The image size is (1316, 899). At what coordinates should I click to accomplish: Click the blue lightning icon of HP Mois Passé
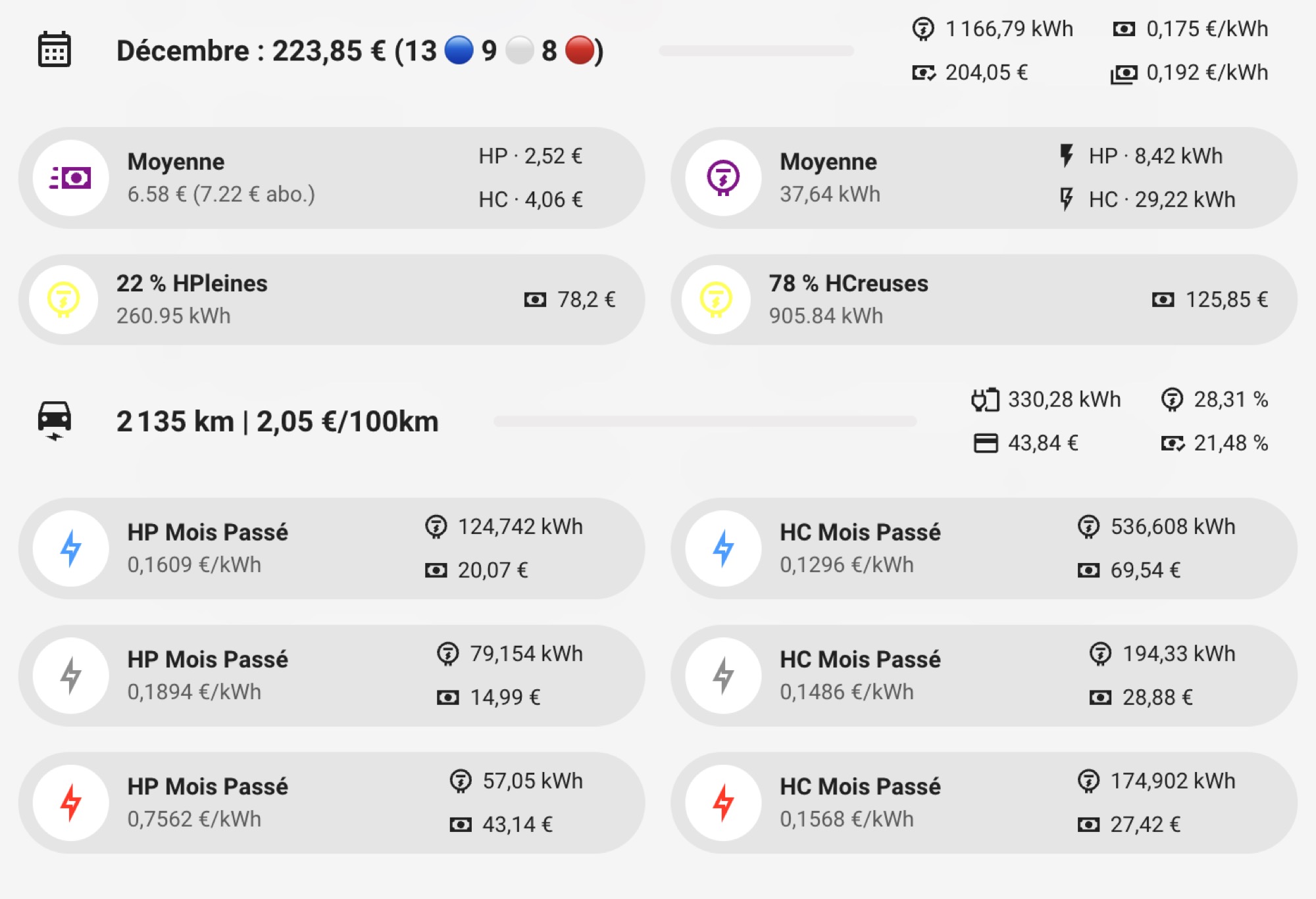tap(71, 548)
